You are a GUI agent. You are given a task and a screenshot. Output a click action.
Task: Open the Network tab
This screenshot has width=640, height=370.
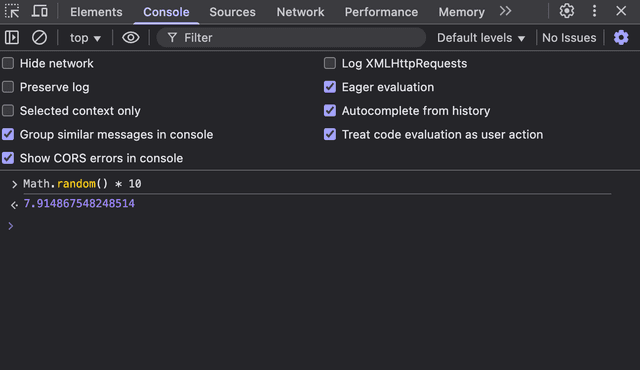300,12
